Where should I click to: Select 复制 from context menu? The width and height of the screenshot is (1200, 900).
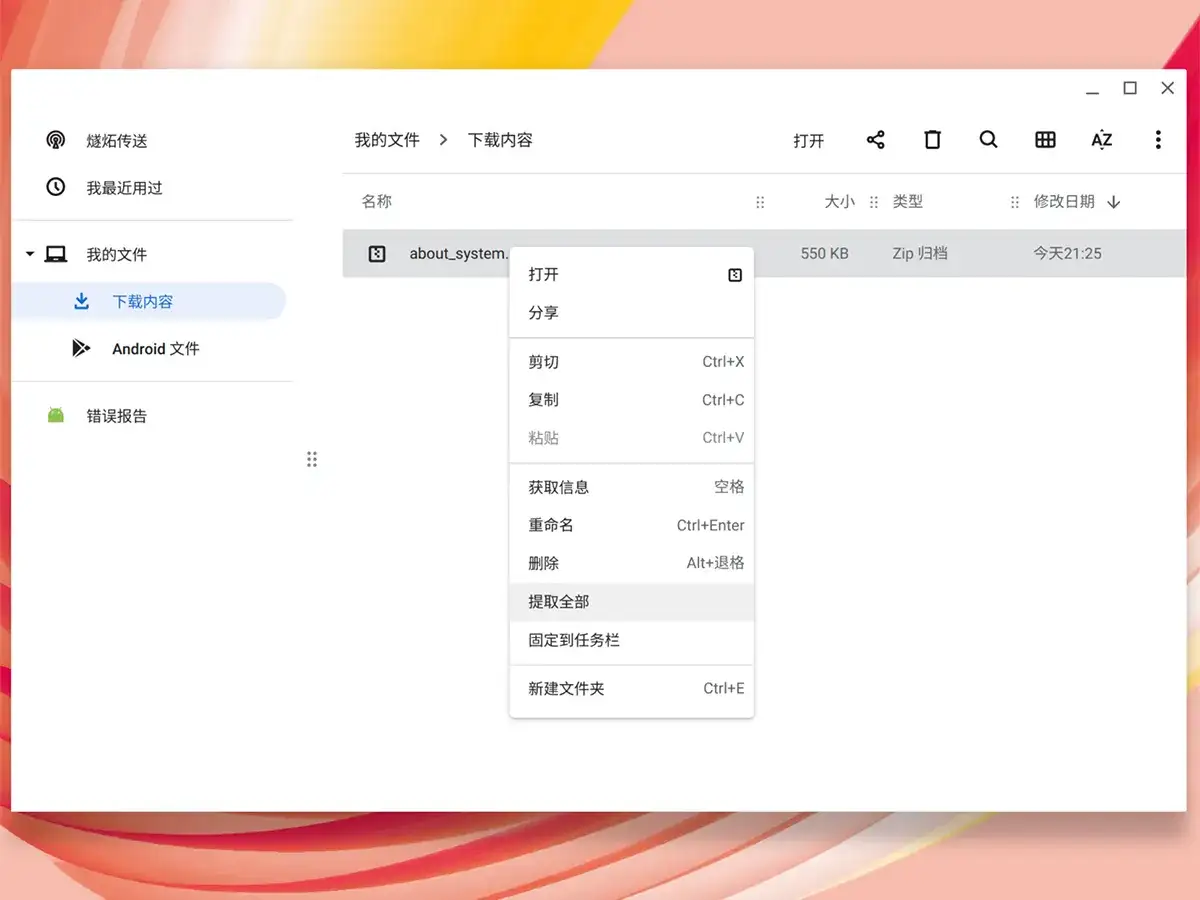(631, 400)
